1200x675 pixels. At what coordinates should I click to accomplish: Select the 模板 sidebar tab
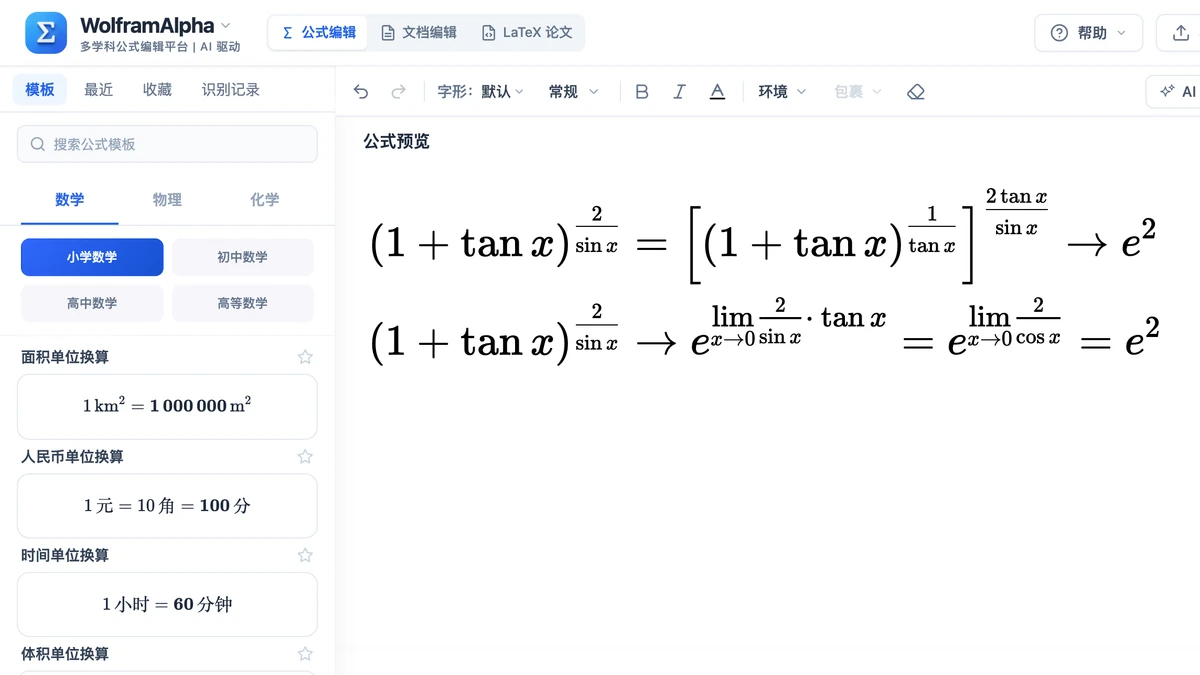point(40,90)
